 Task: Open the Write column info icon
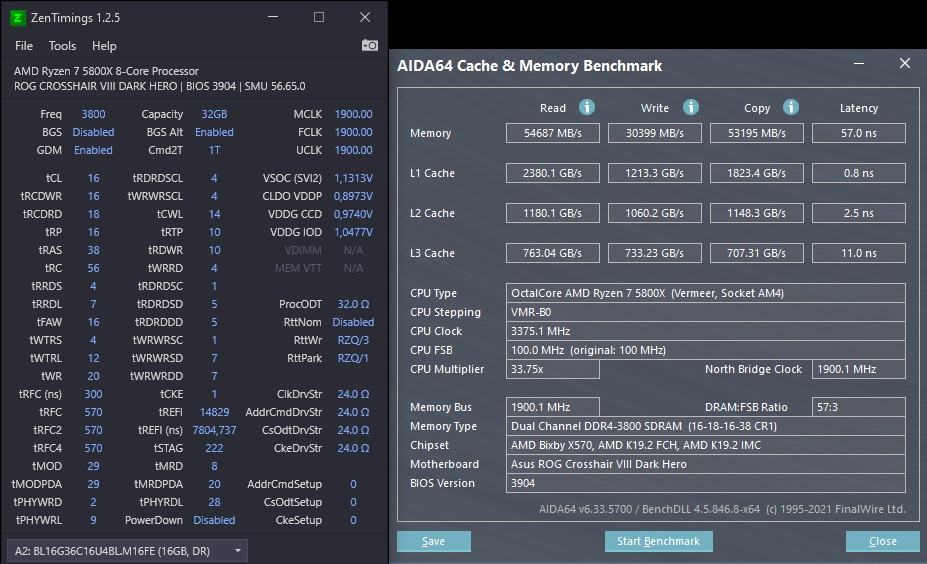tap(691, 107)
